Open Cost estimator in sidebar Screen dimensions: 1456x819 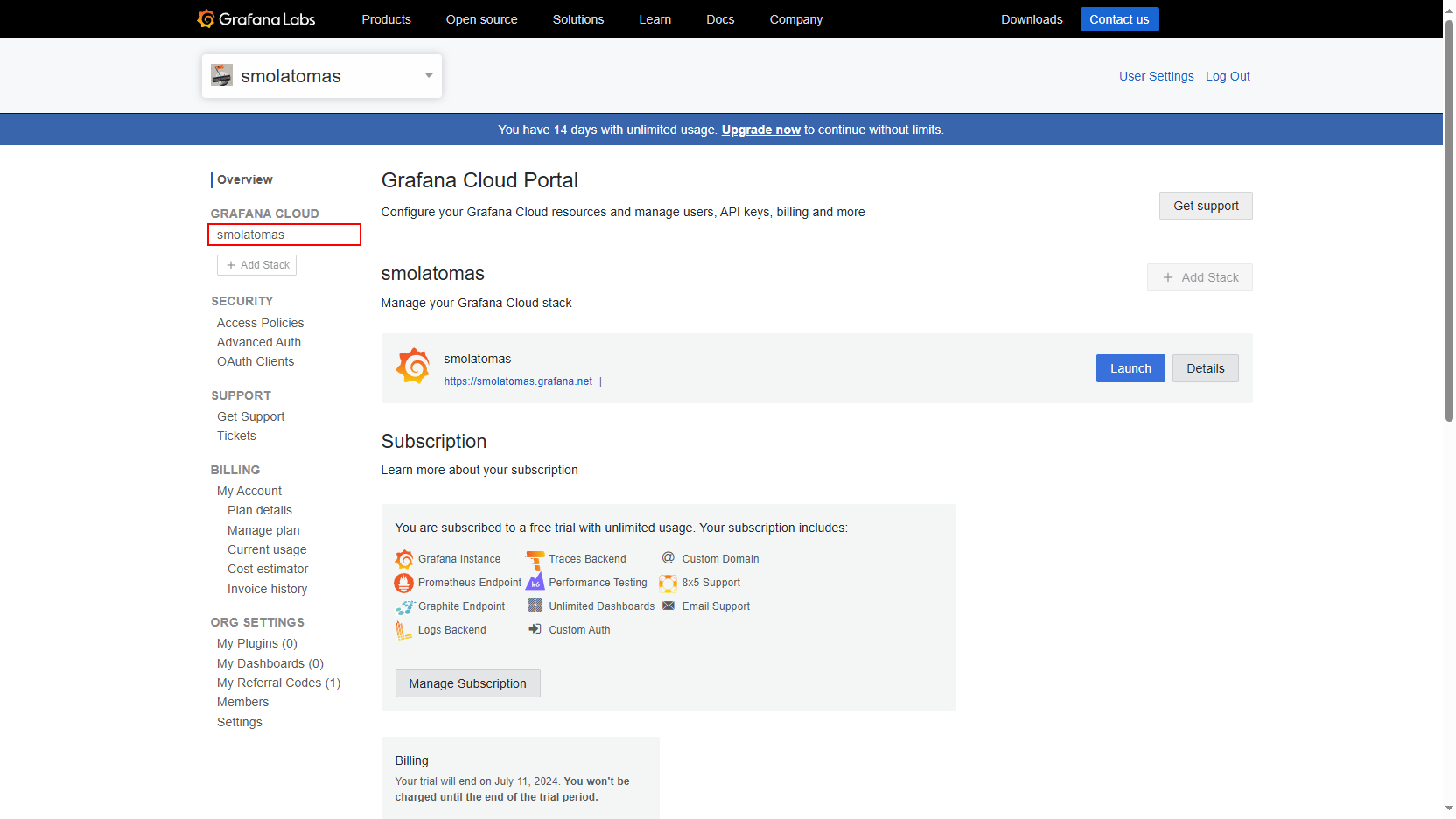268,569
